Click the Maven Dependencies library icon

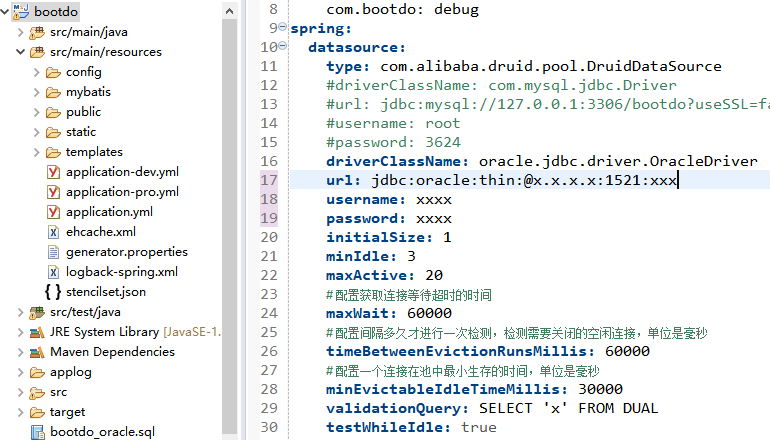click(x=37, y=353)
